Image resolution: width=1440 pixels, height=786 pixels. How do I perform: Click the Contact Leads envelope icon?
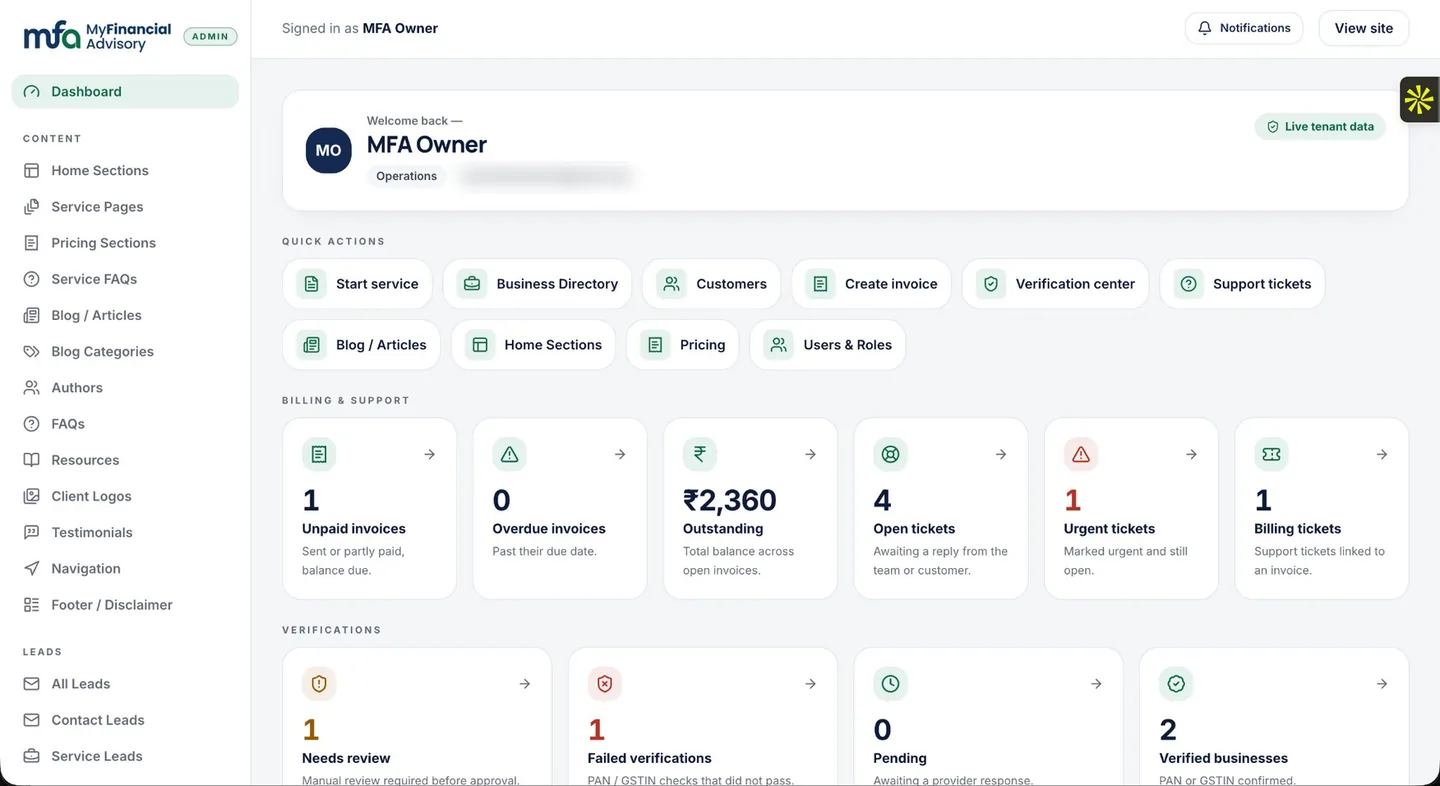click(32, 720)
